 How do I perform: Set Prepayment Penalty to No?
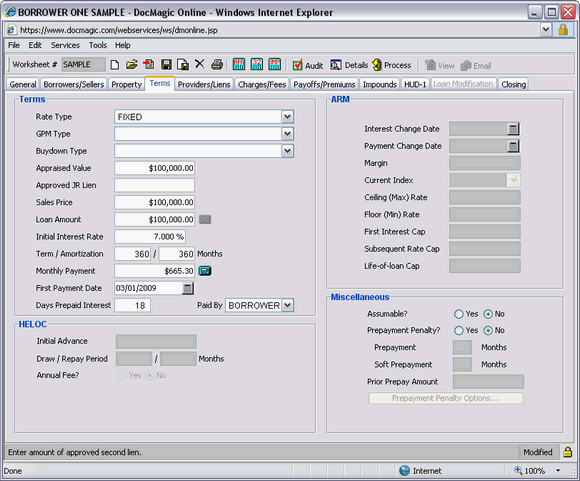coord(488,330)
